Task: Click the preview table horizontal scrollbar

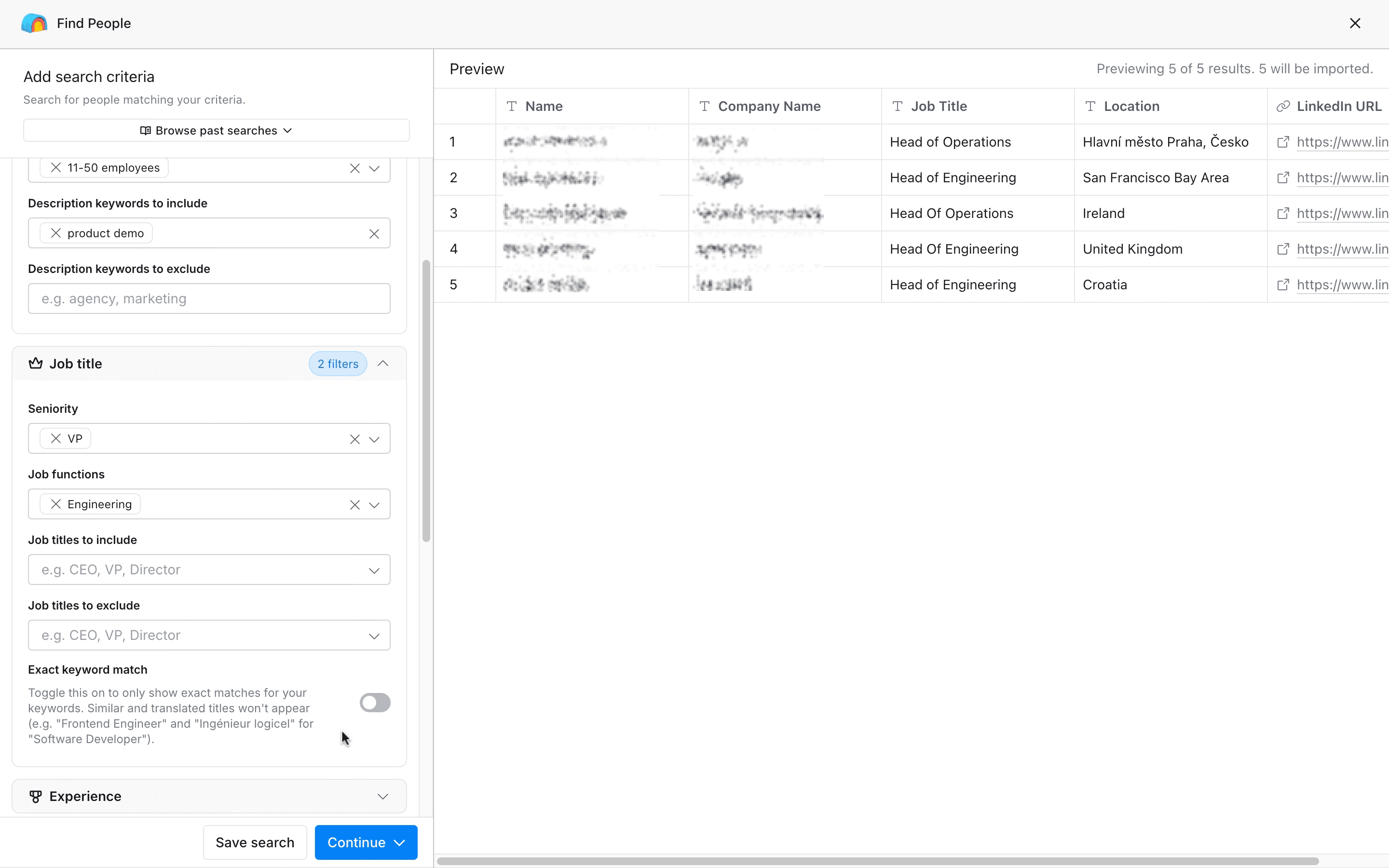Action: [x=877, y=861]
